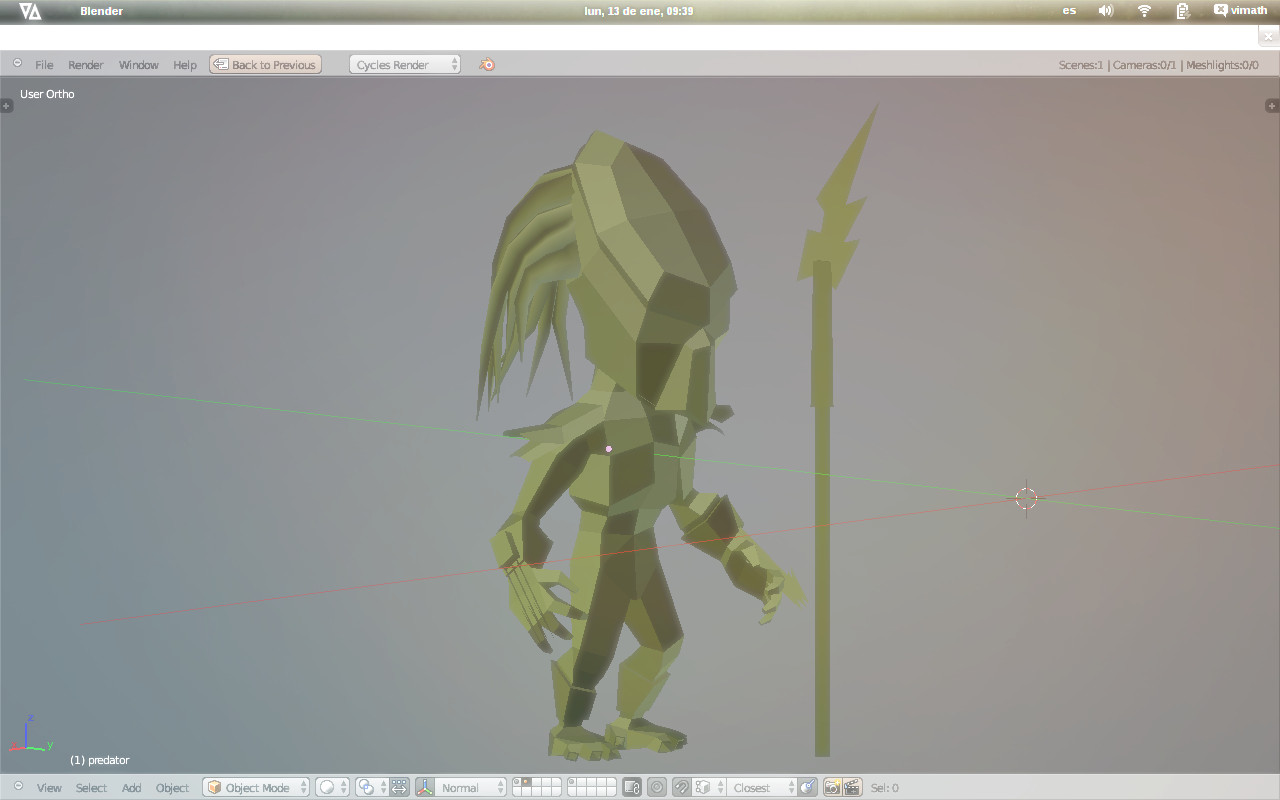Toggle proportional editing
Image resolution: width=1280 pixels, height=800 pixels.
657,788
